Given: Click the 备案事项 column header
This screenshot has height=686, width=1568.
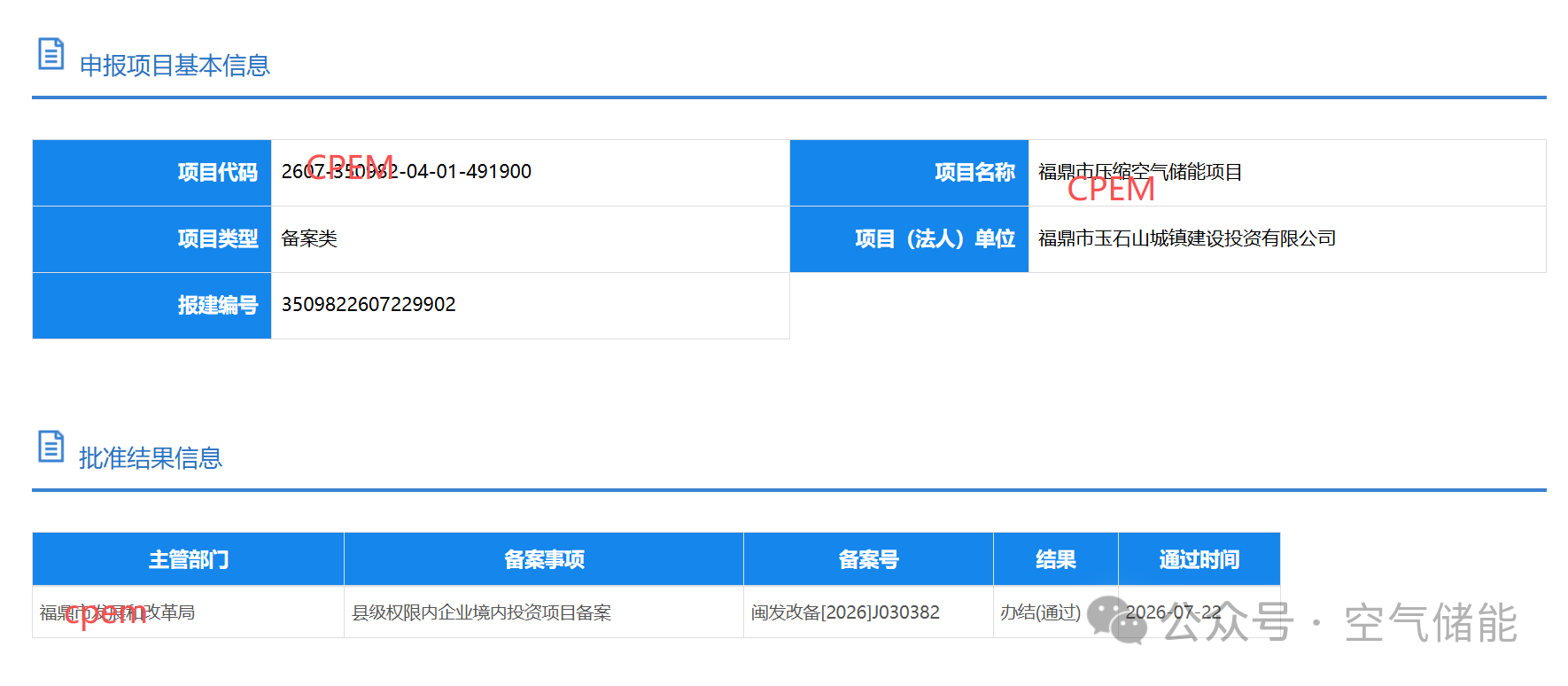Looking at the screenshot, I should [x=544, y=559].
